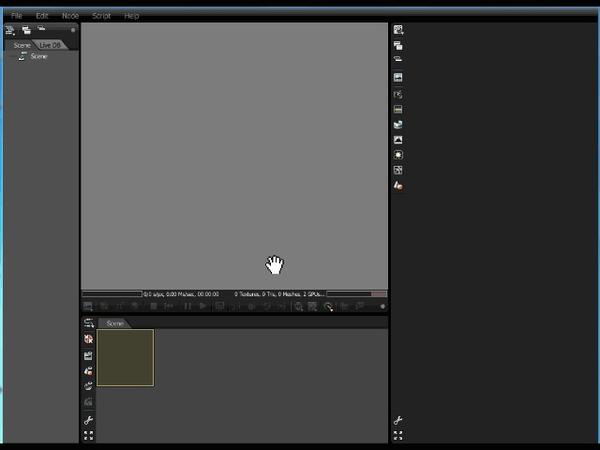Click the stacked-windows icon in the outliner toolbar

click(26, 30)
